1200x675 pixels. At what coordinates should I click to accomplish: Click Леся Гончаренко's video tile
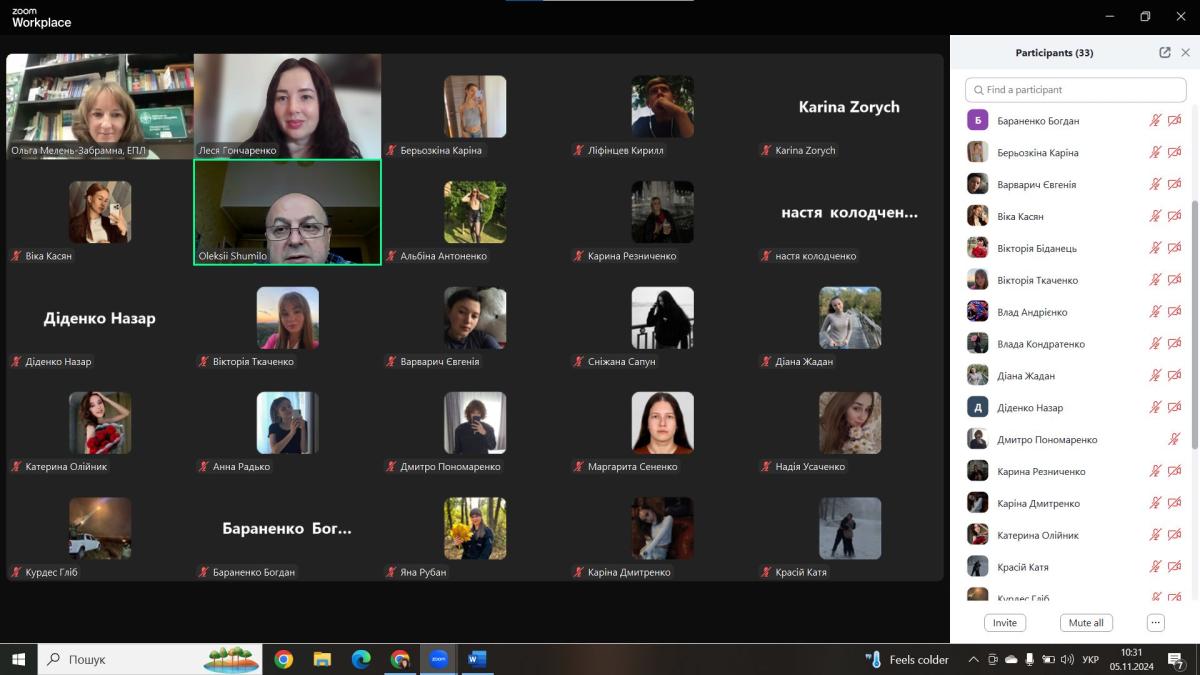click(287, 106)
